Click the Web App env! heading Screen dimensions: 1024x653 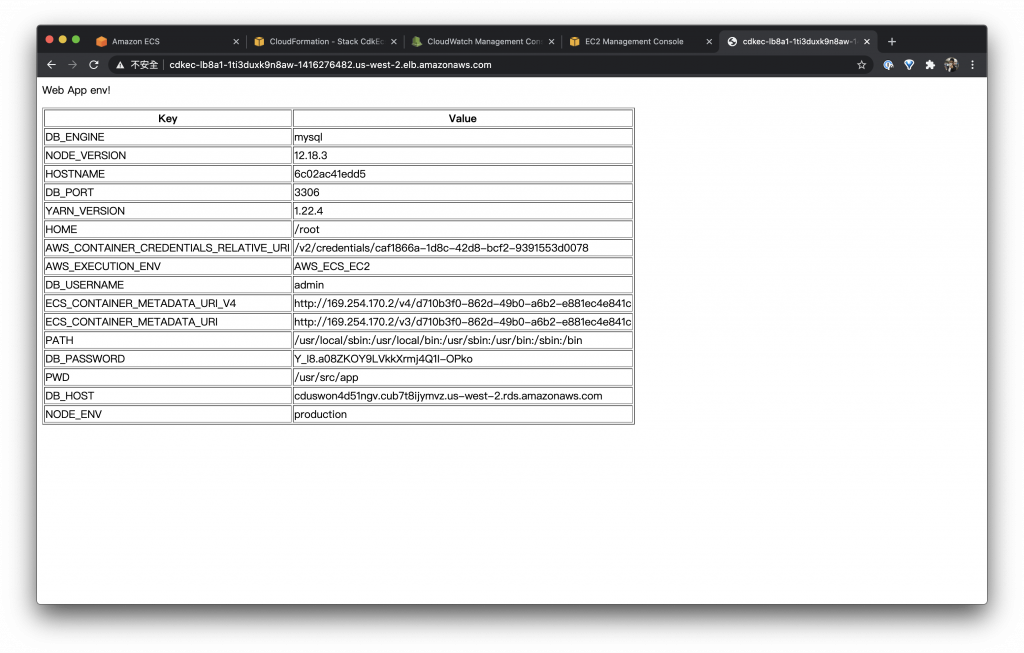click(76, 90)
